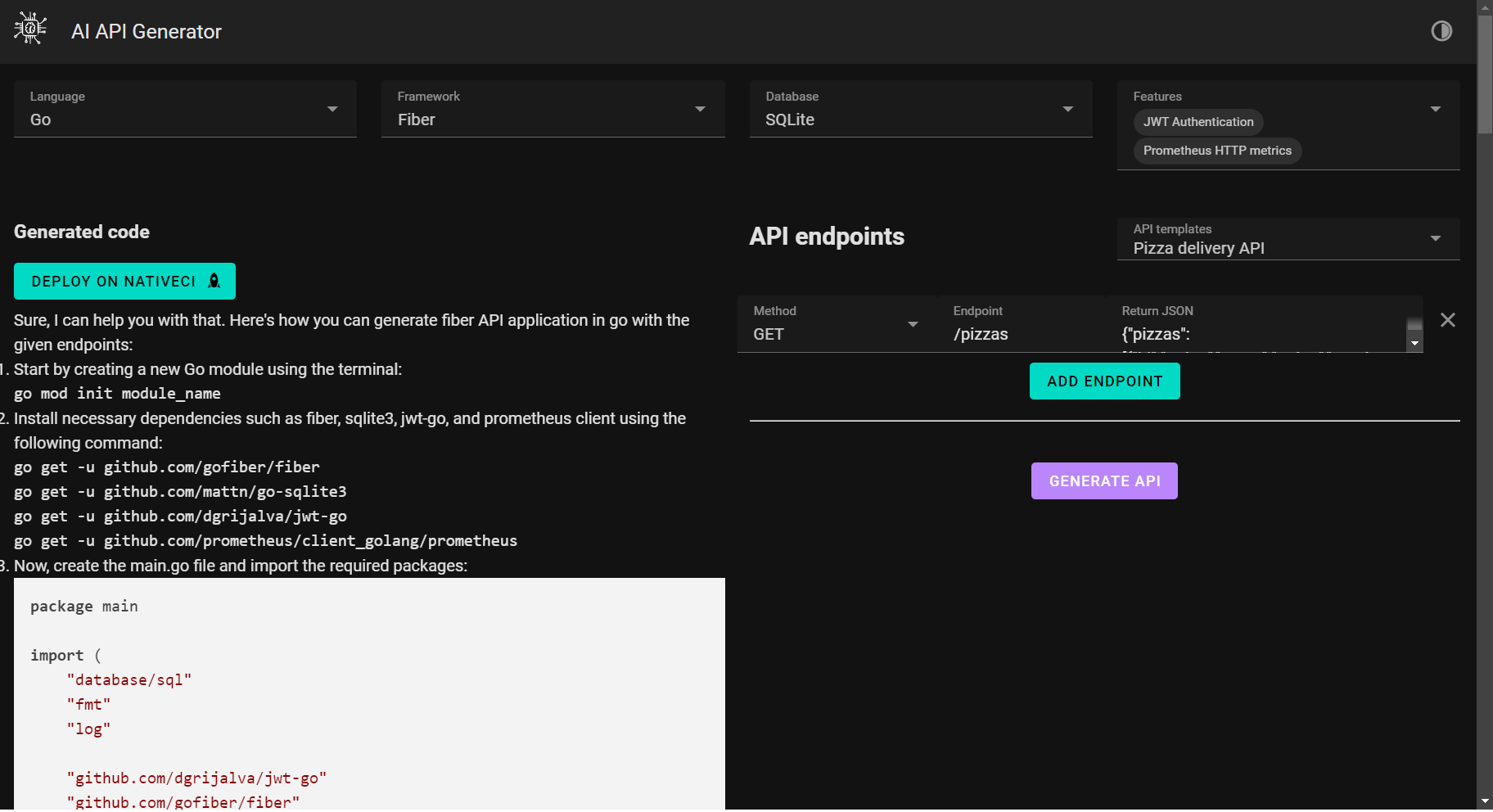
Task: Click the Prometheus HTTP metrics chip
Action: click(1217, 151)
